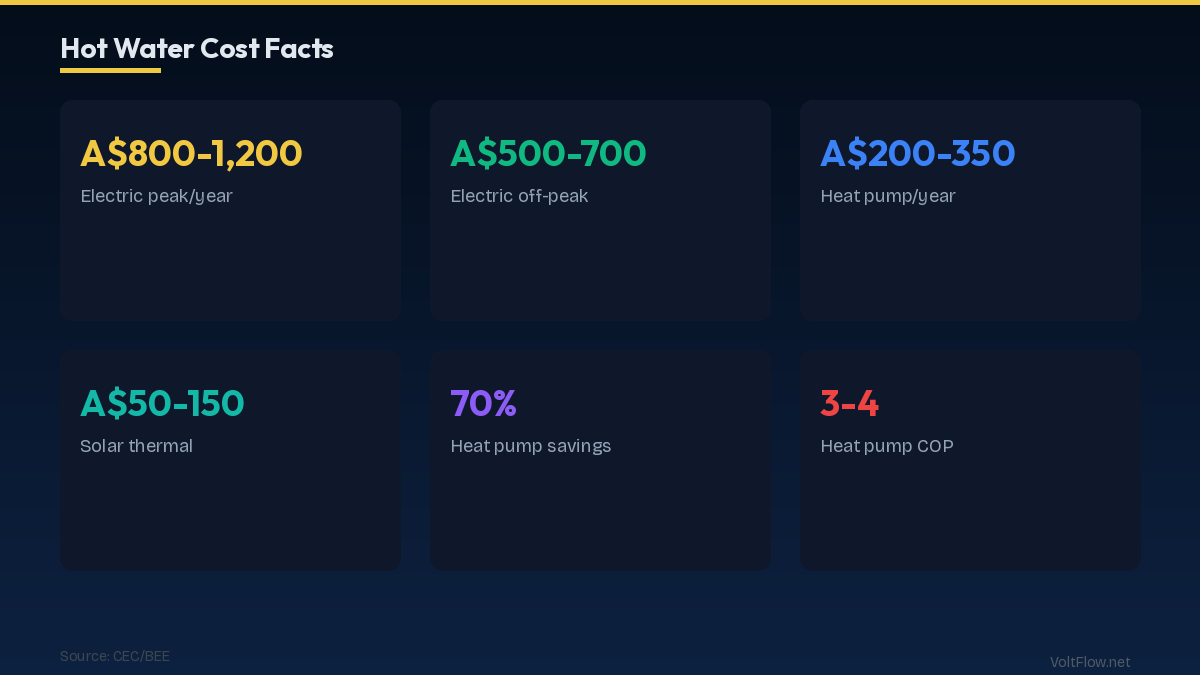
Task: Select the Electric off-peak label
Action: [x=519, y=196]
